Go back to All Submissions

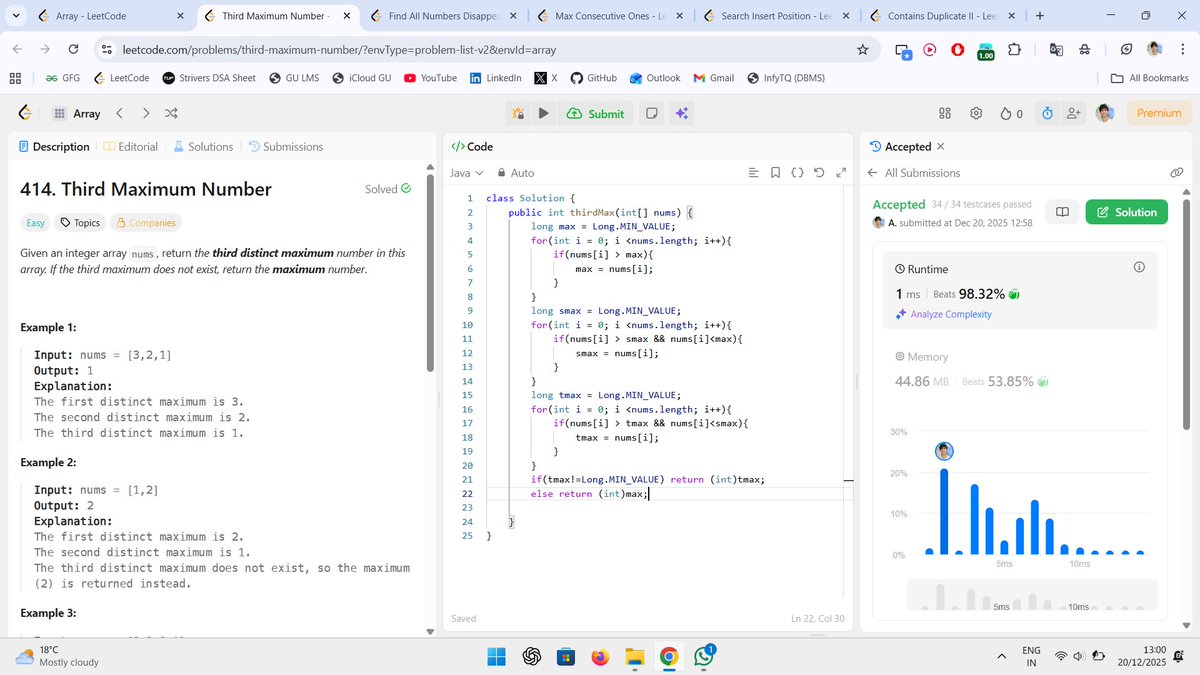click(x=914, y=173)
